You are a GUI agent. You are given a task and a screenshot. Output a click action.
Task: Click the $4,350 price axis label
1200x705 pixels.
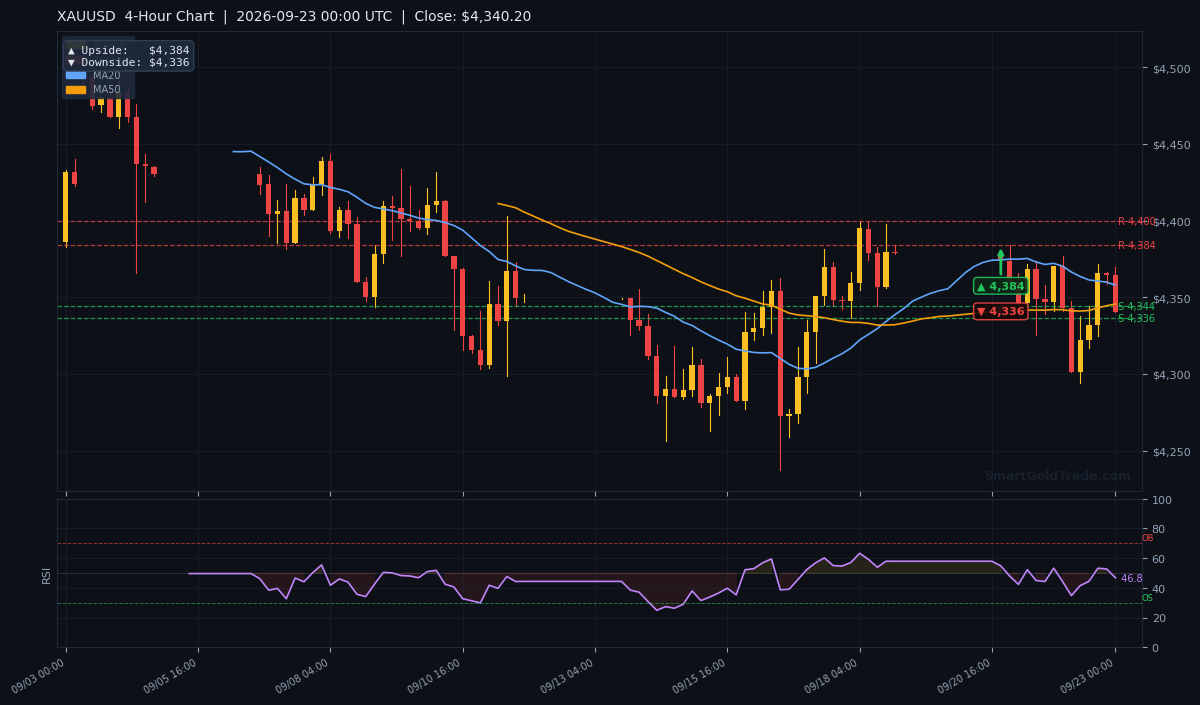(x=1172, y=299)
